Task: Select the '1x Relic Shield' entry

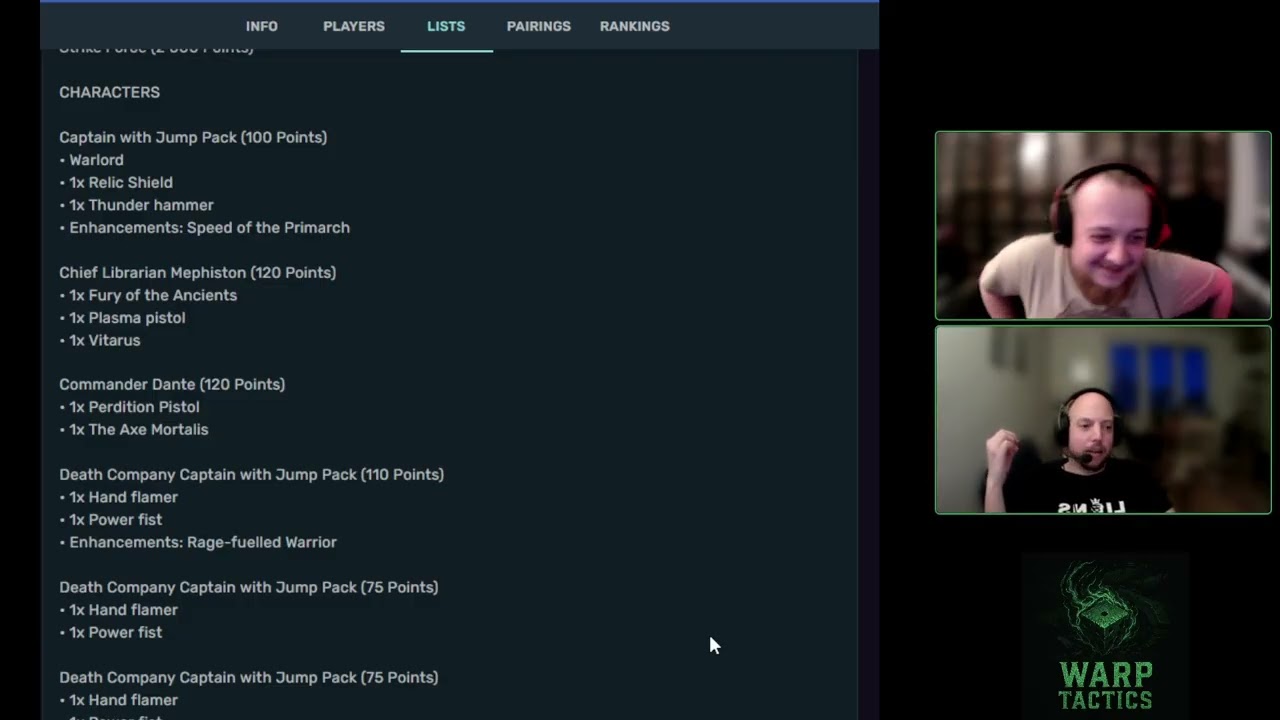Action: pos(116,182)
